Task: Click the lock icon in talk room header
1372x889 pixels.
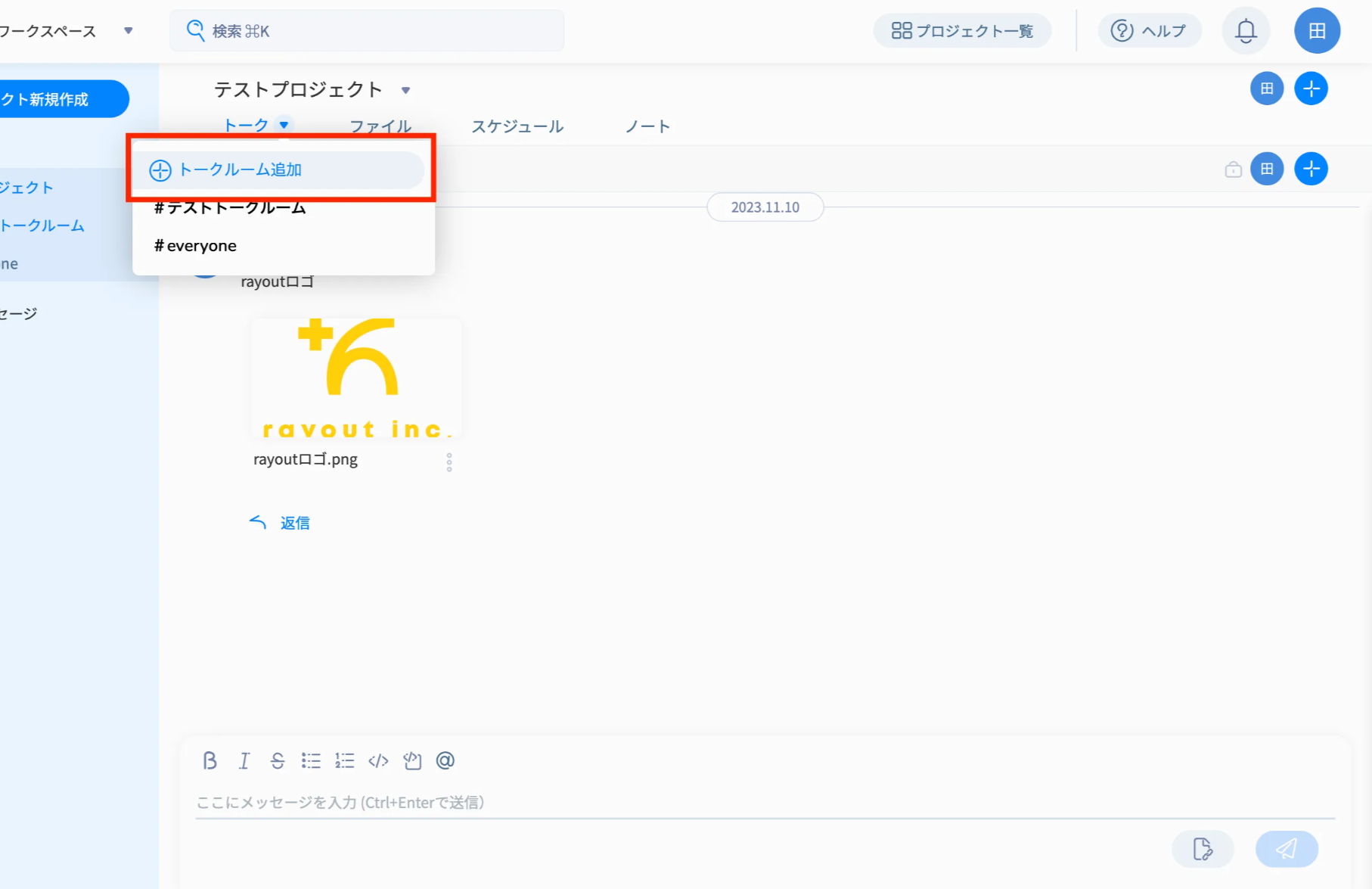Action: coord(1233,169)
